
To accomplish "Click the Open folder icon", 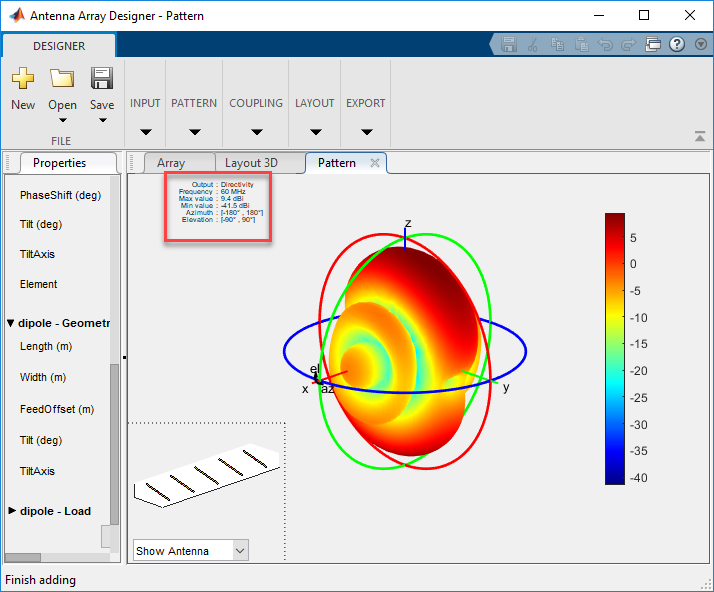I will [62, 79].
